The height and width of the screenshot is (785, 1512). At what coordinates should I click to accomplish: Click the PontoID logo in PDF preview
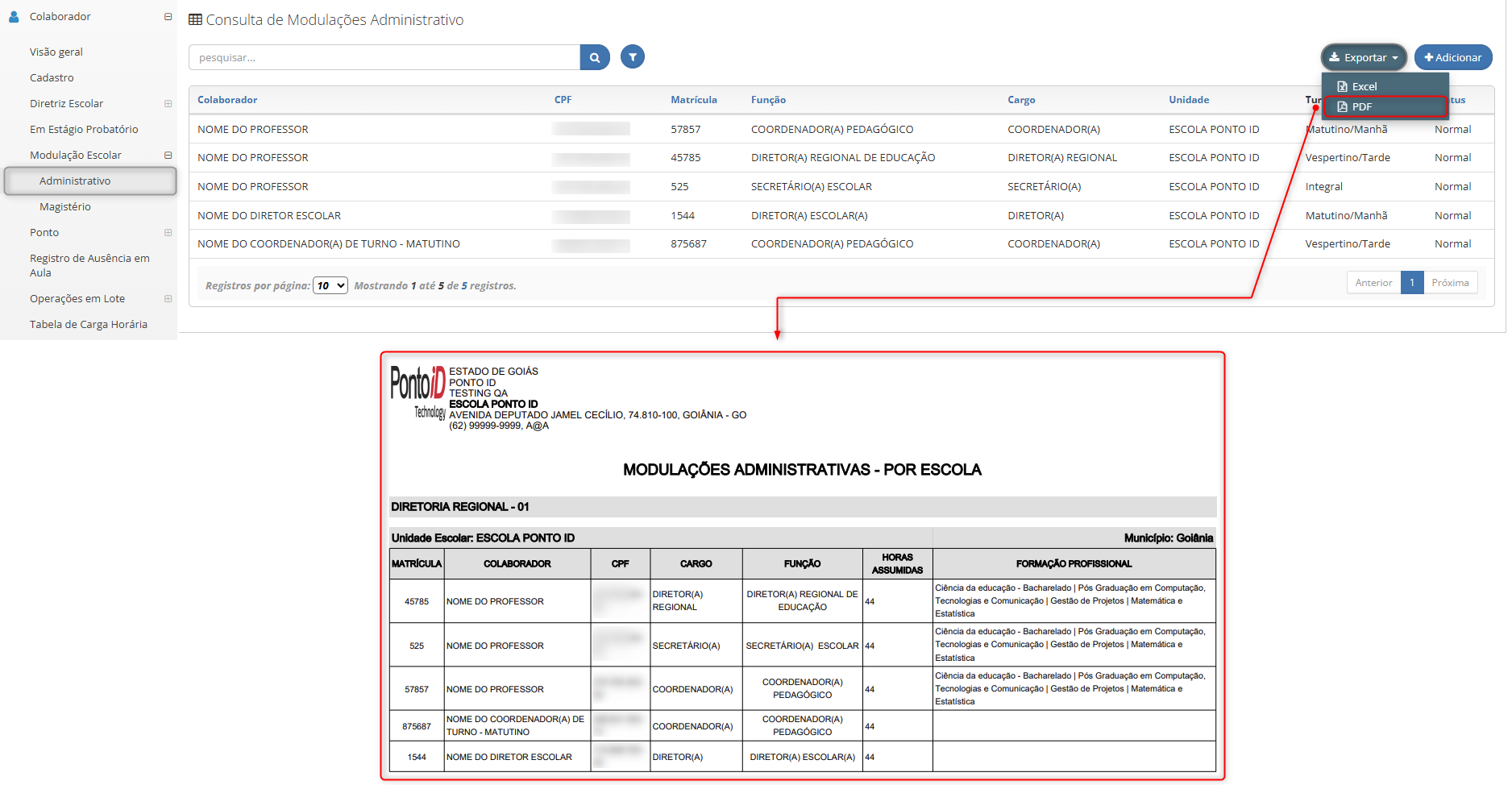418,392
